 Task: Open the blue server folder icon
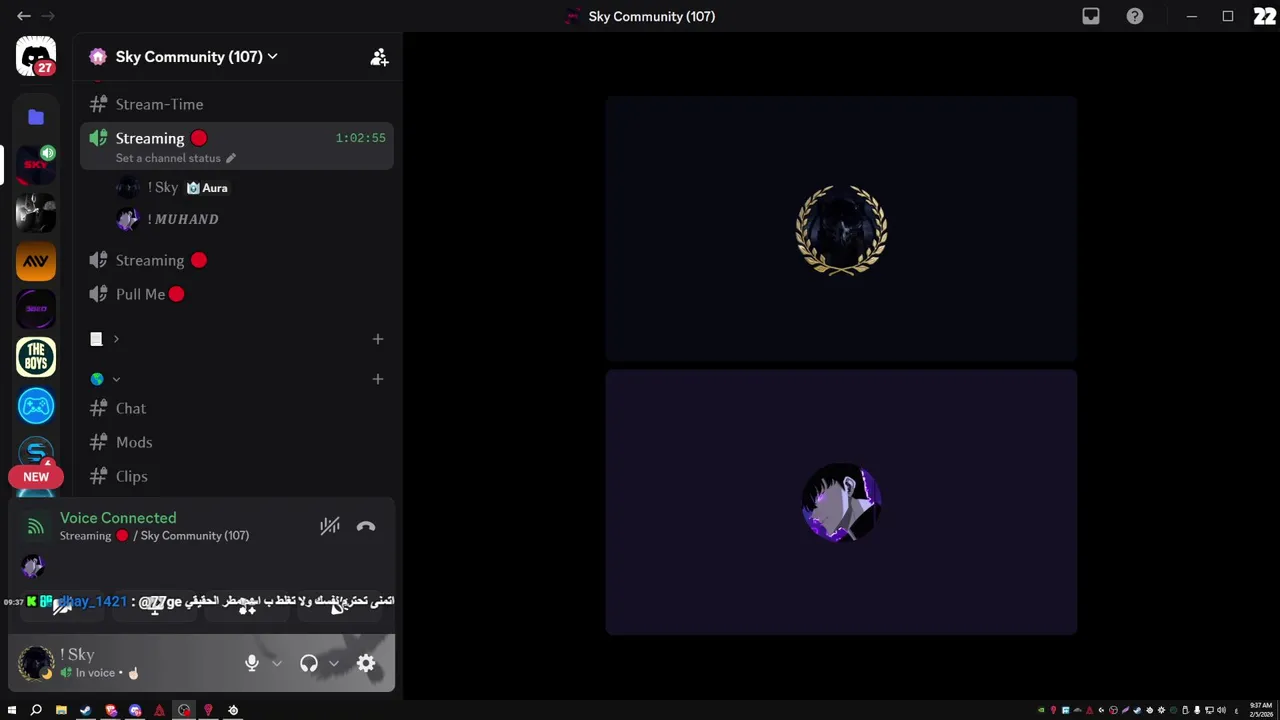click(x=36, y=117)
